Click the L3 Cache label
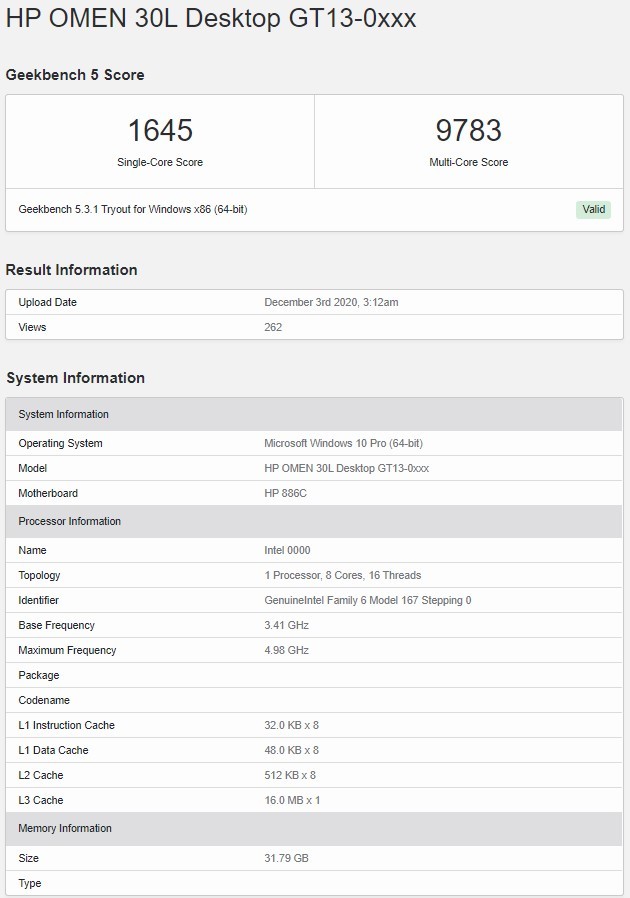Screen dimensions: 630x898 41,800
